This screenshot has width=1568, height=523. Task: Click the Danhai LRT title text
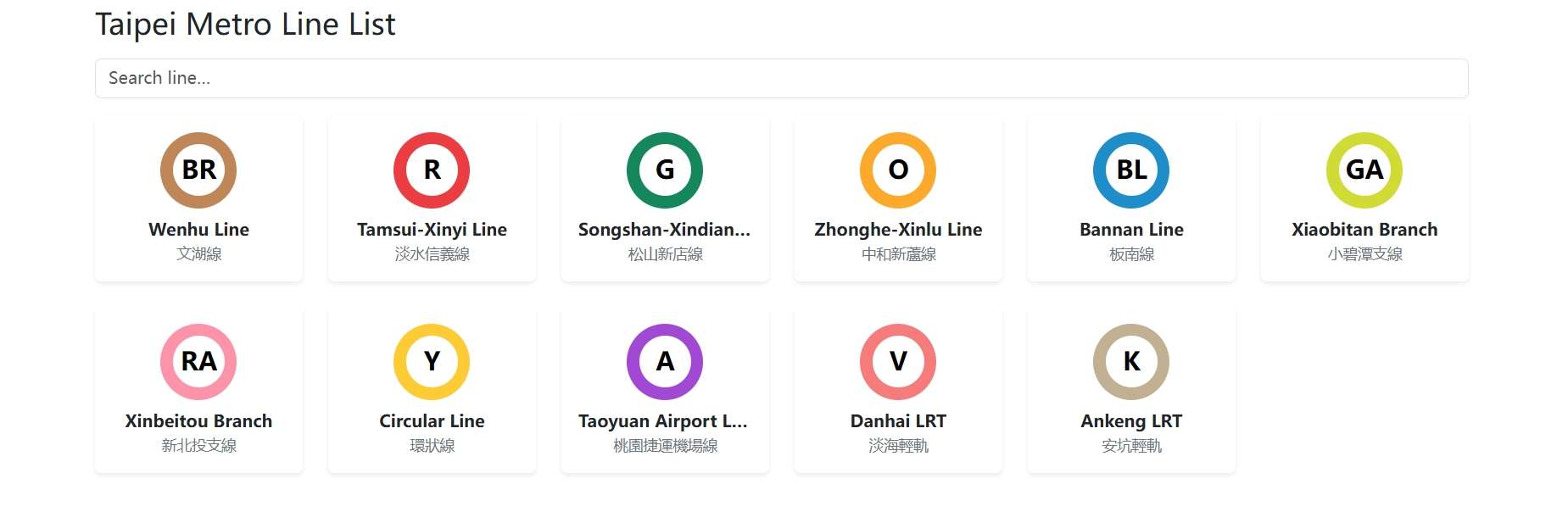pos(898,421)
